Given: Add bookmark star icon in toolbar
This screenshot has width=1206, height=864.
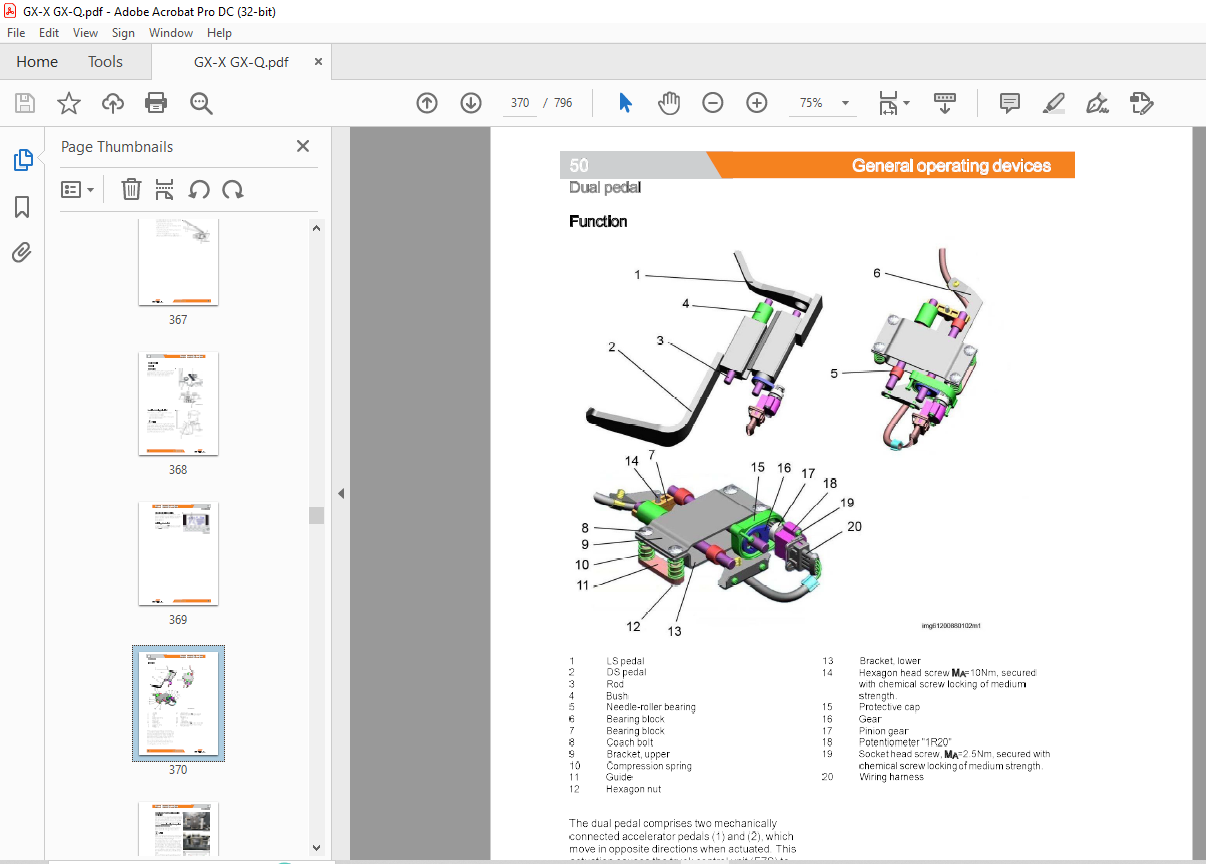Looking at the screenshot, I should point(68,102).
